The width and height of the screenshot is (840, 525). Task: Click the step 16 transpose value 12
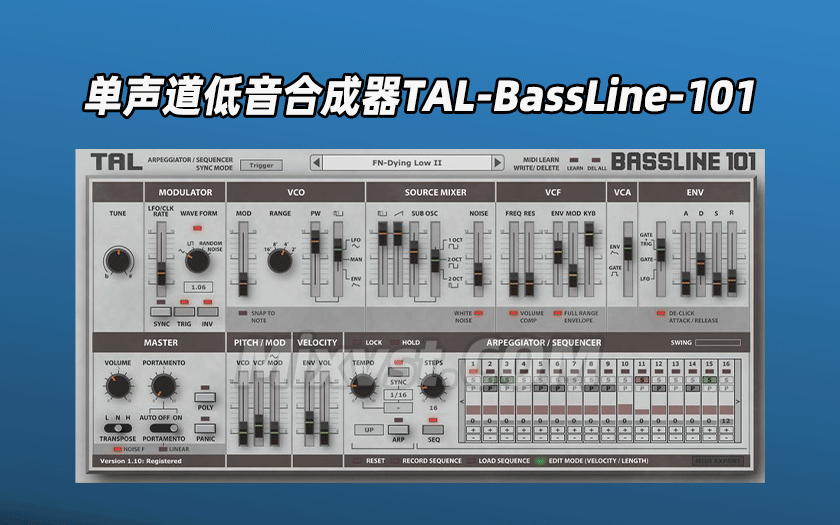pyautogui.click(x=726, y=421)
